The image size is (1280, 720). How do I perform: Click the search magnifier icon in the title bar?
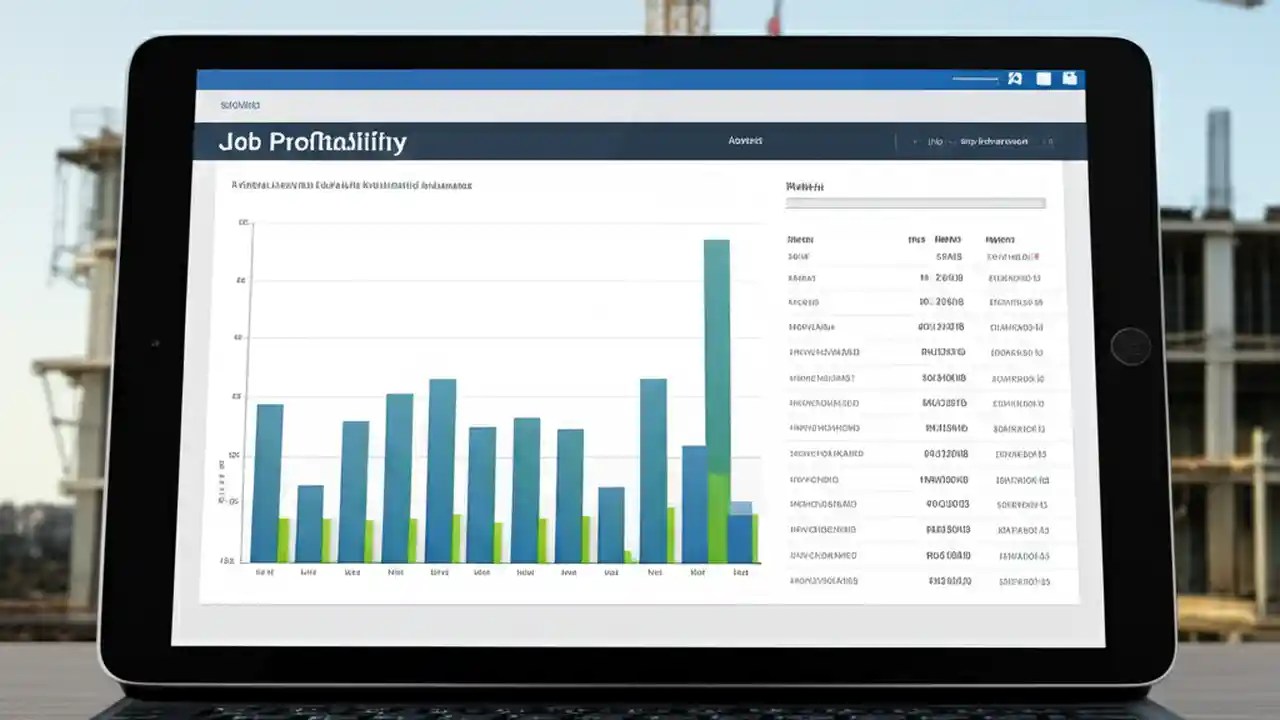point(1015,78)
